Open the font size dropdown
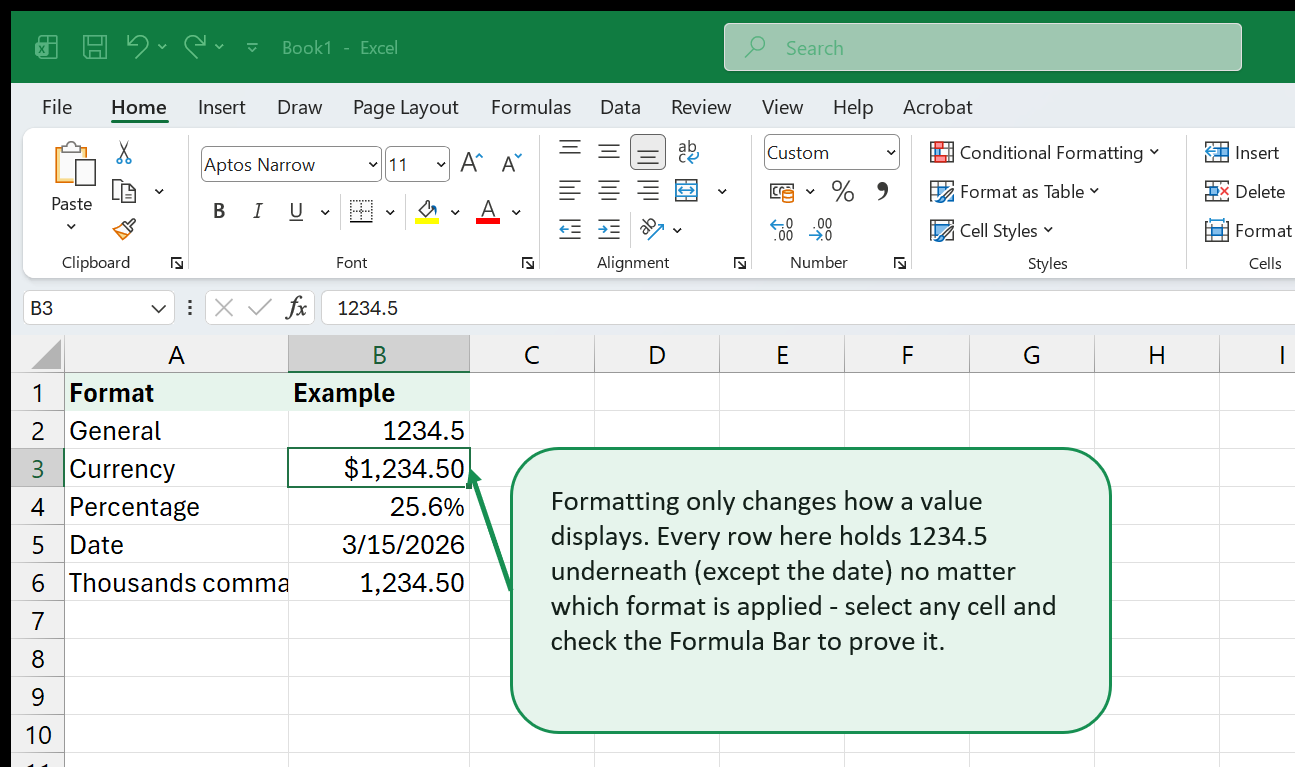 [442, 165]
